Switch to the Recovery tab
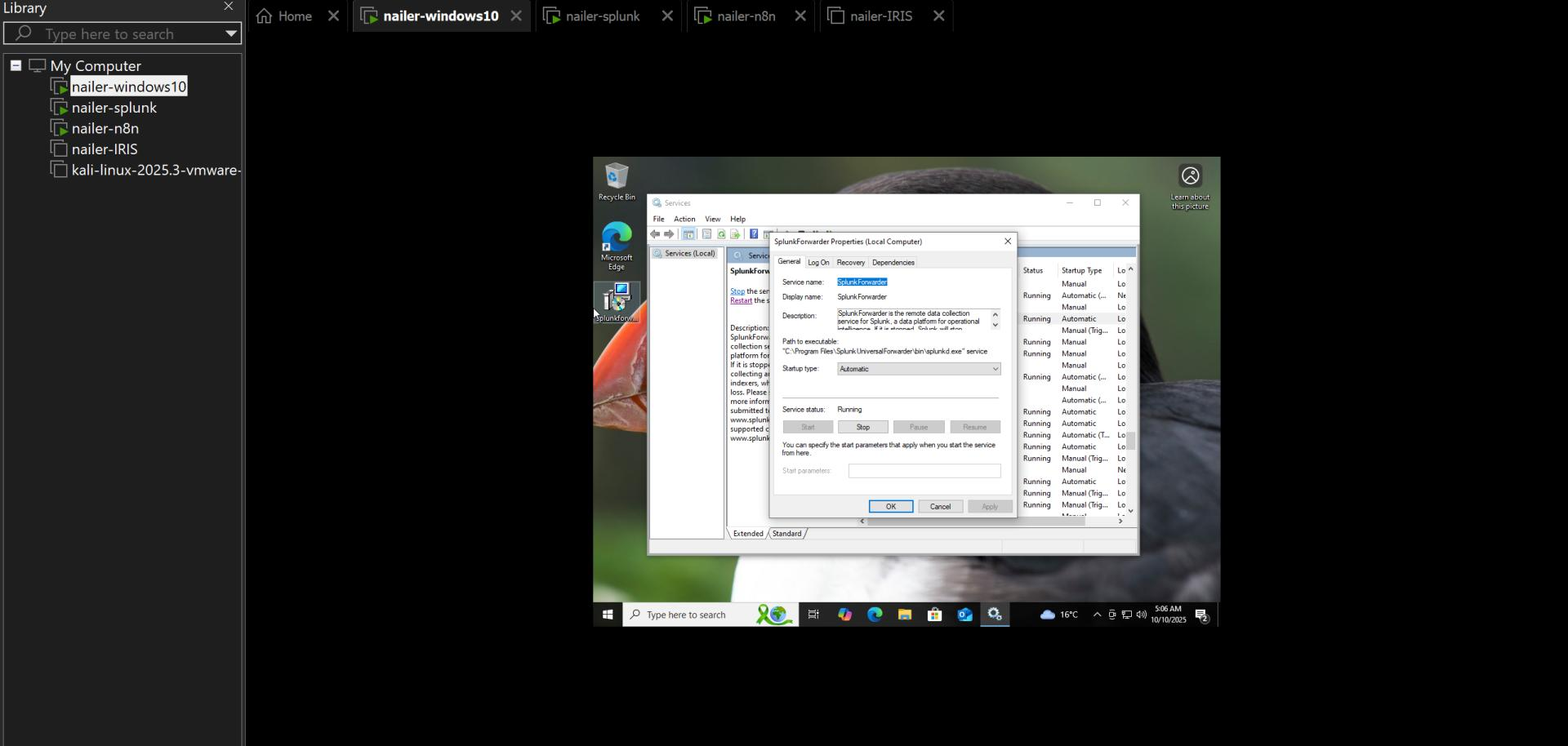Screen dimensions: 1568x746 pos(851,263)
